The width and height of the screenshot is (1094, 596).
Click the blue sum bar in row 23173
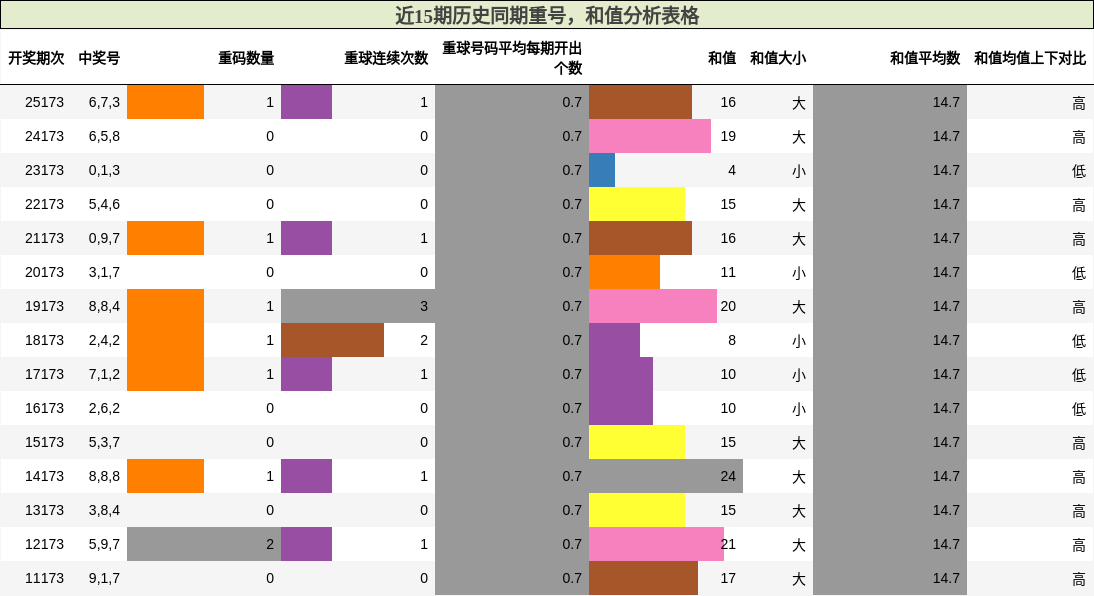click(x=601, y=170)
